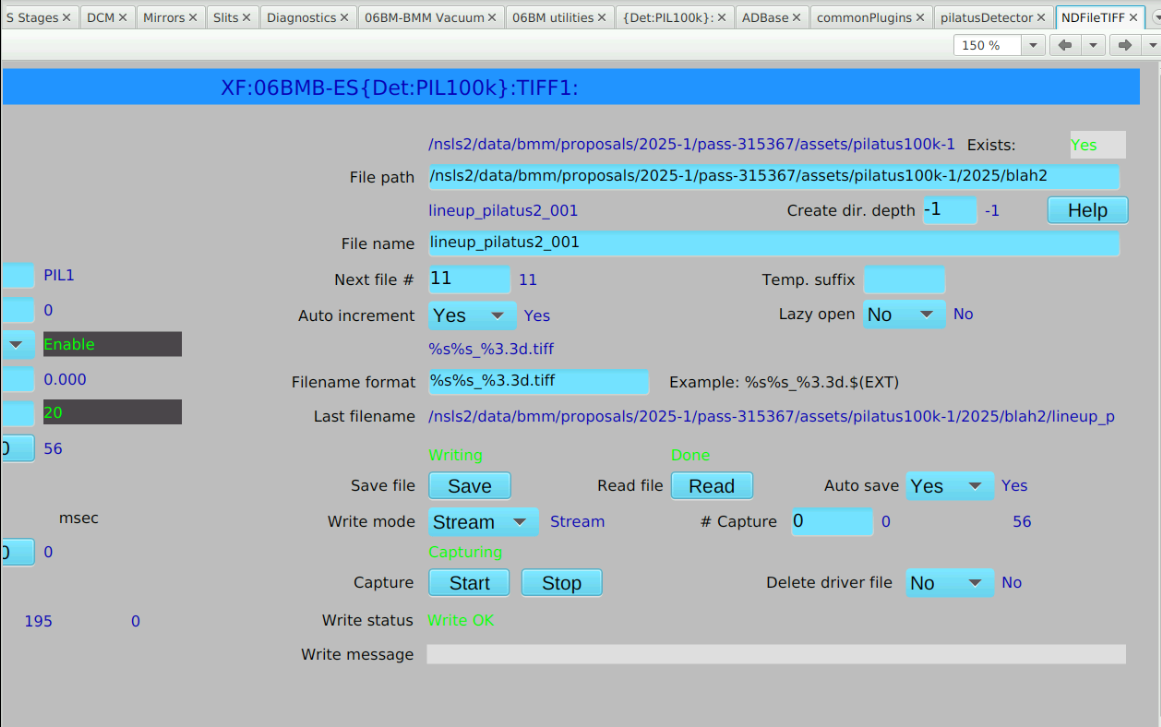Click the green 'Enable' readback

pyautogui.click(x=112, y=344)
